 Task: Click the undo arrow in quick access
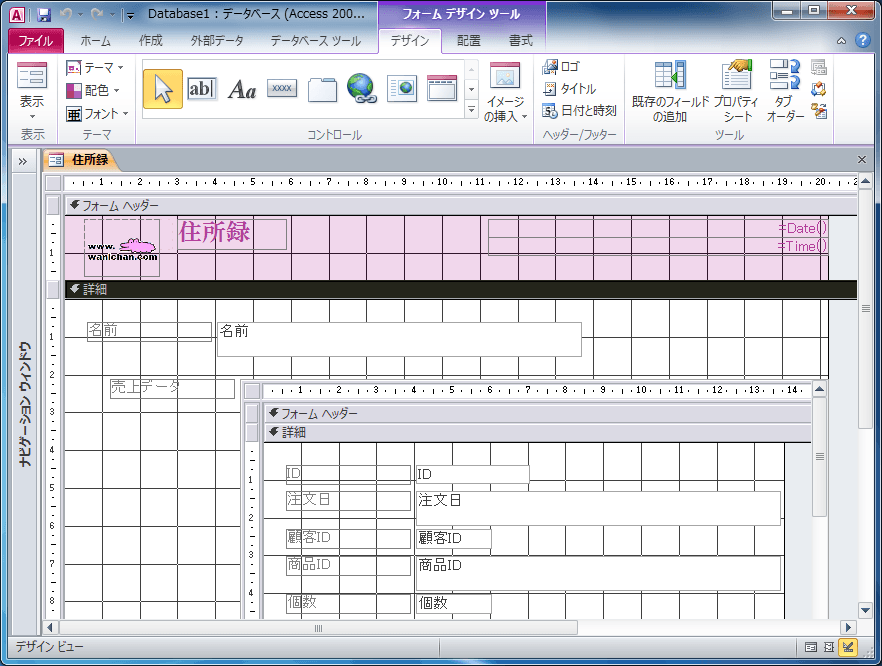coord(66,14)
